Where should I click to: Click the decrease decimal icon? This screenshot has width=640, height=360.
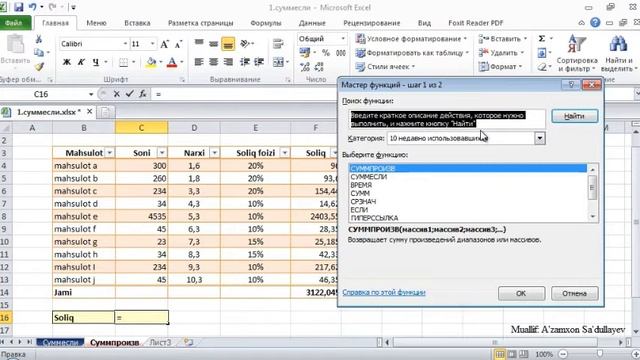319,67
